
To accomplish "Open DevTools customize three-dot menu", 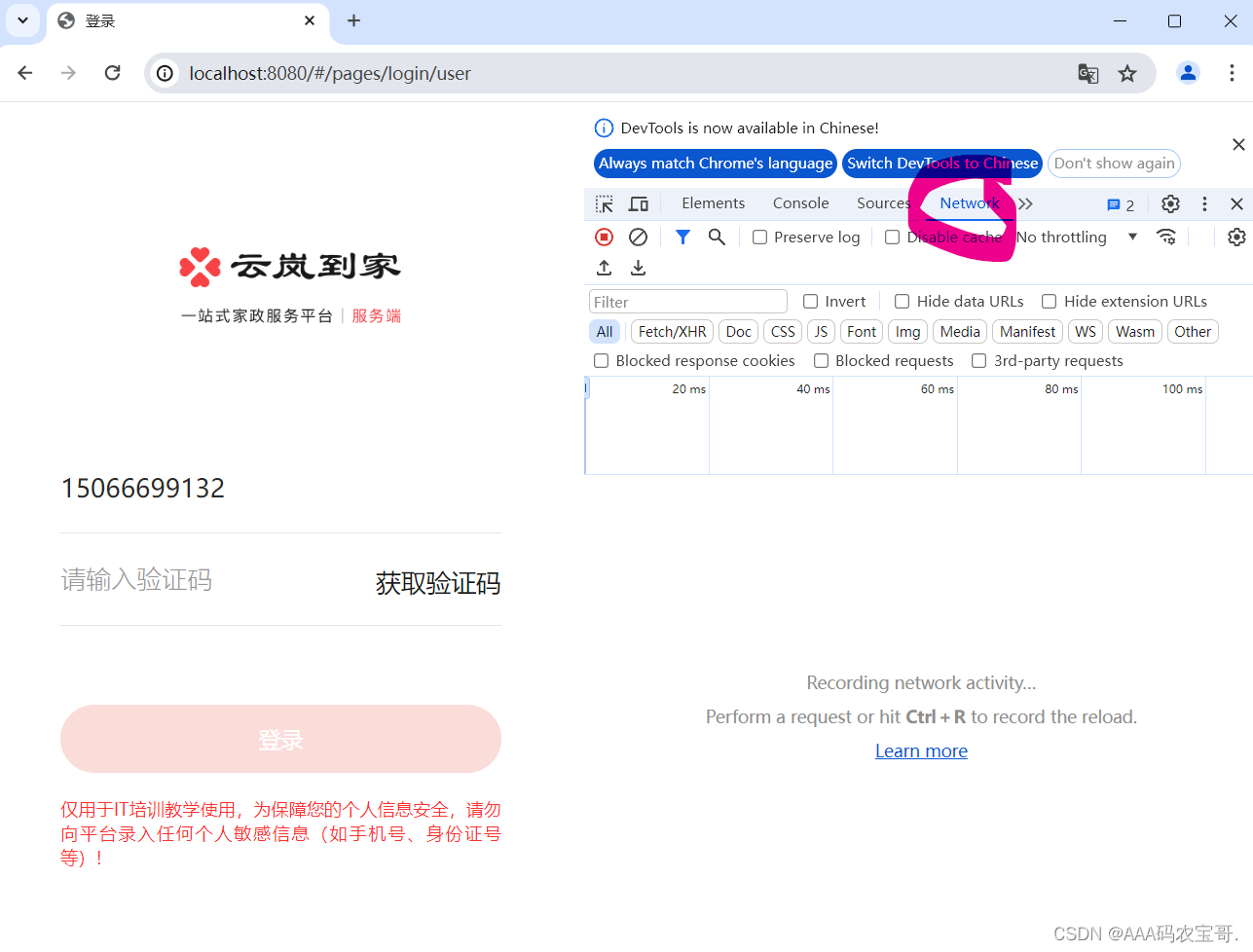I will (1204, 203).
